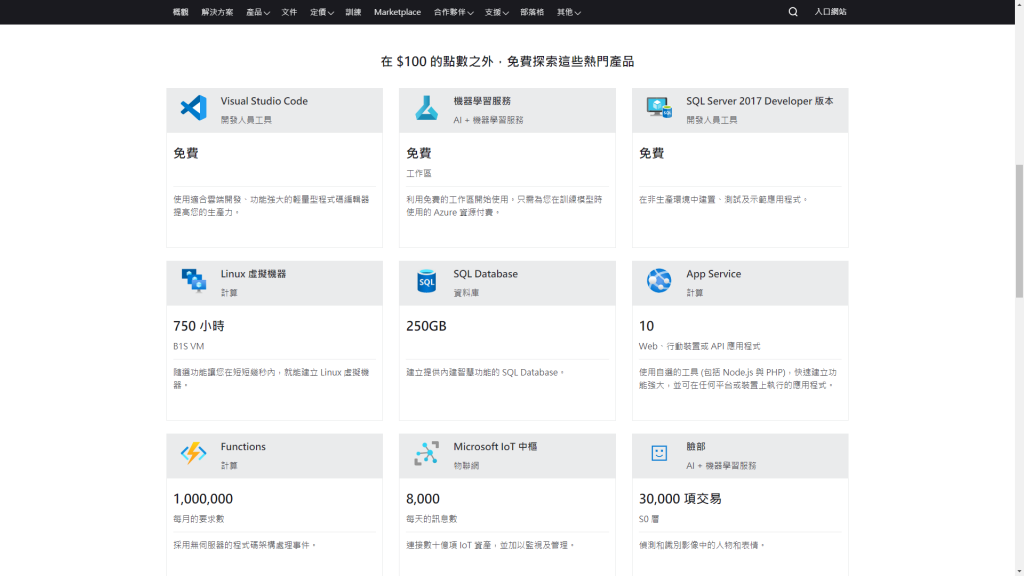Expand the 定價 dropdown menu
This screenshot has height=576, width=1024.
click(x=322, y=12)
